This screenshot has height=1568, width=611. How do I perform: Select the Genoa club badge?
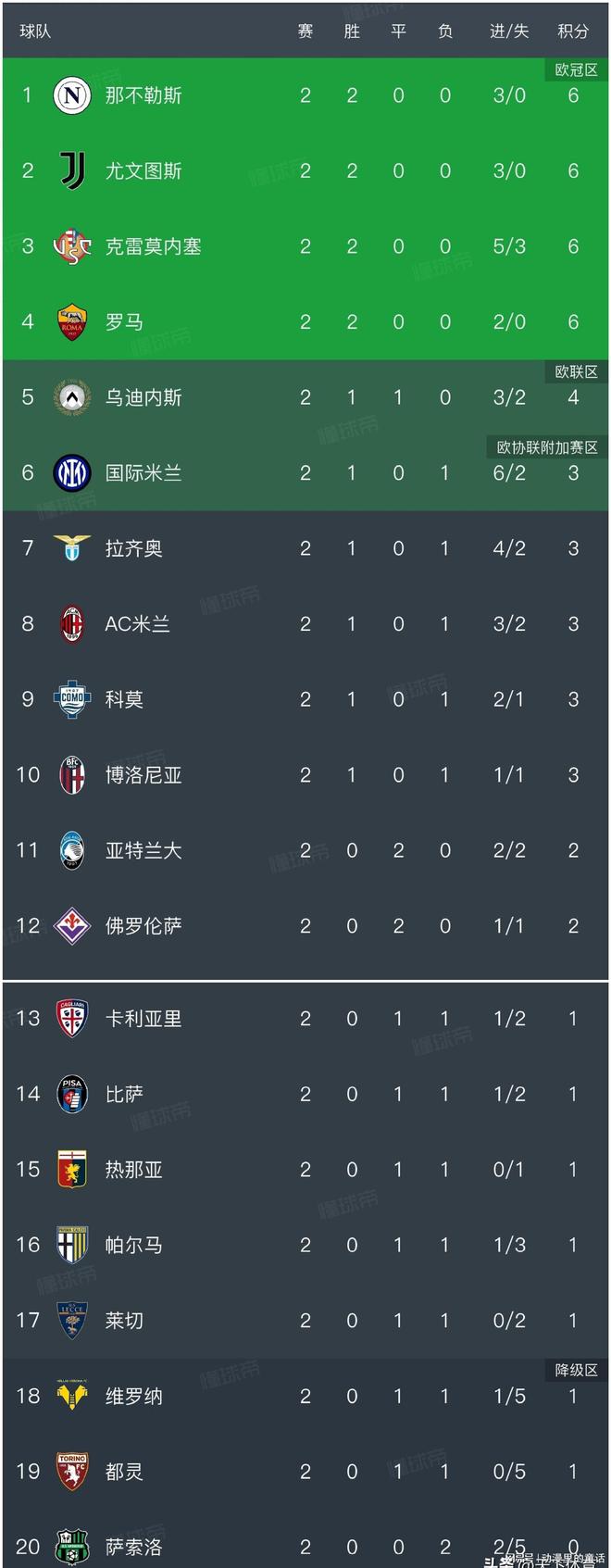[72, 1169]
